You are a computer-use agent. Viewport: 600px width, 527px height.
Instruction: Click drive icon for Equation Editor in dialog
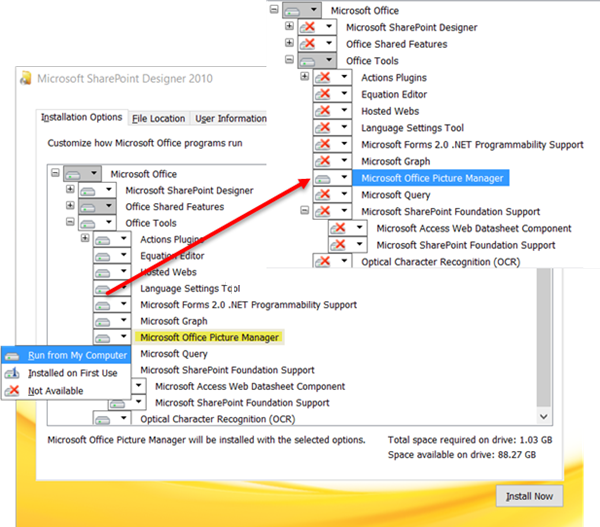pos(103,257)
